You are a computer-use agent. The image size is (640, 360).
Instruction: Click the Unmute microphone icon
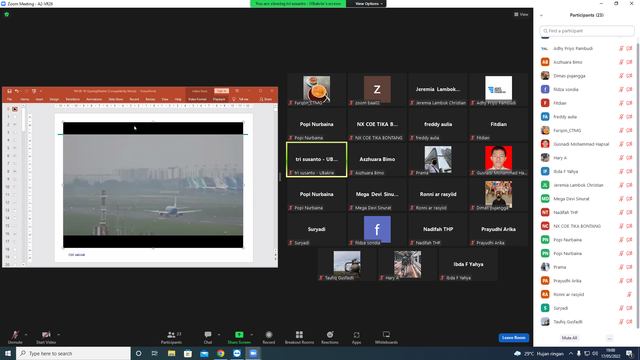coord(15,335)
